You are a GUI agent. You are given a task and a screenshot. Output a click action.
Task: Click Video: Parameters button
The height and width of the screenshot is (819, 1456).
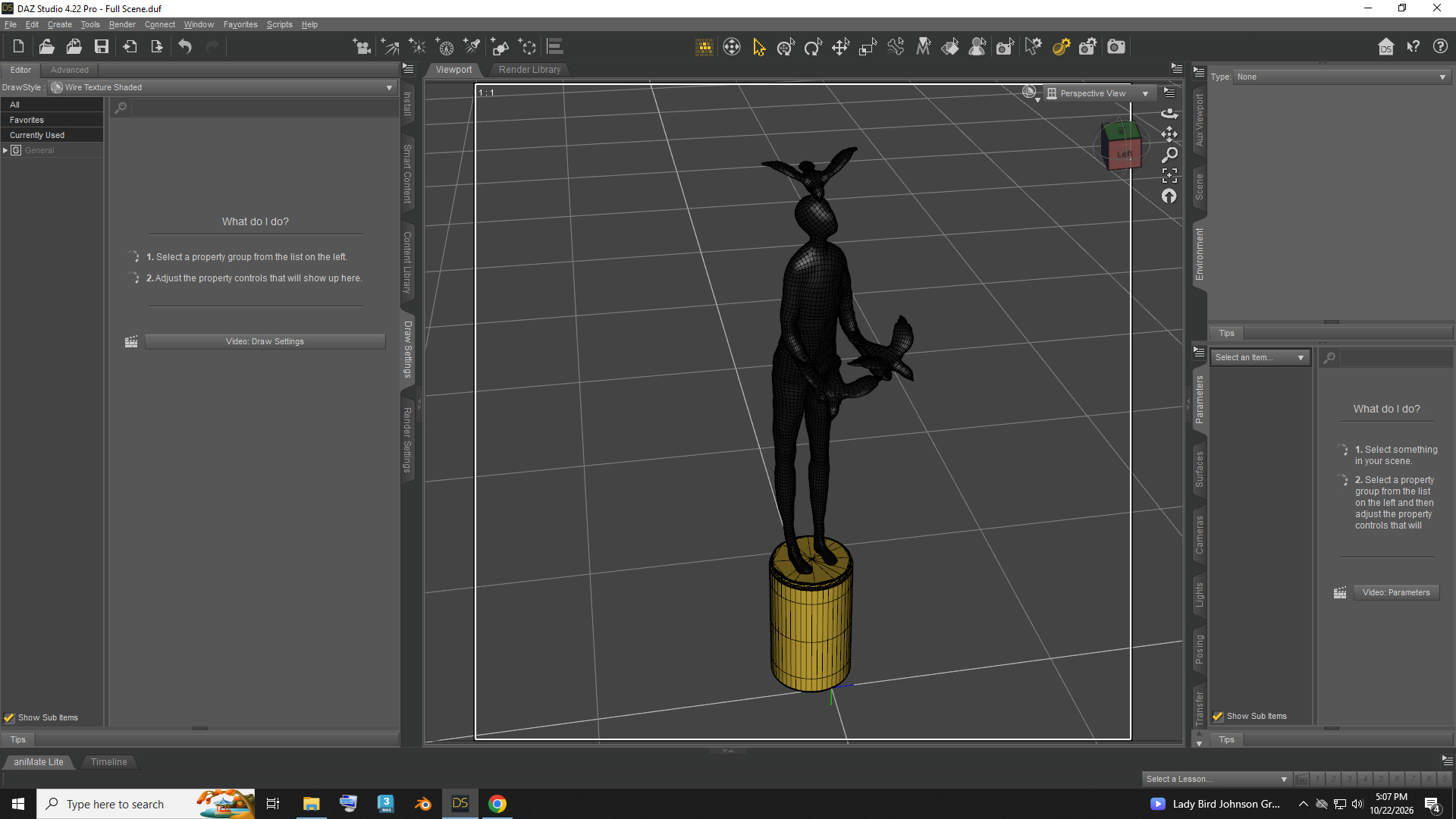1396,592
